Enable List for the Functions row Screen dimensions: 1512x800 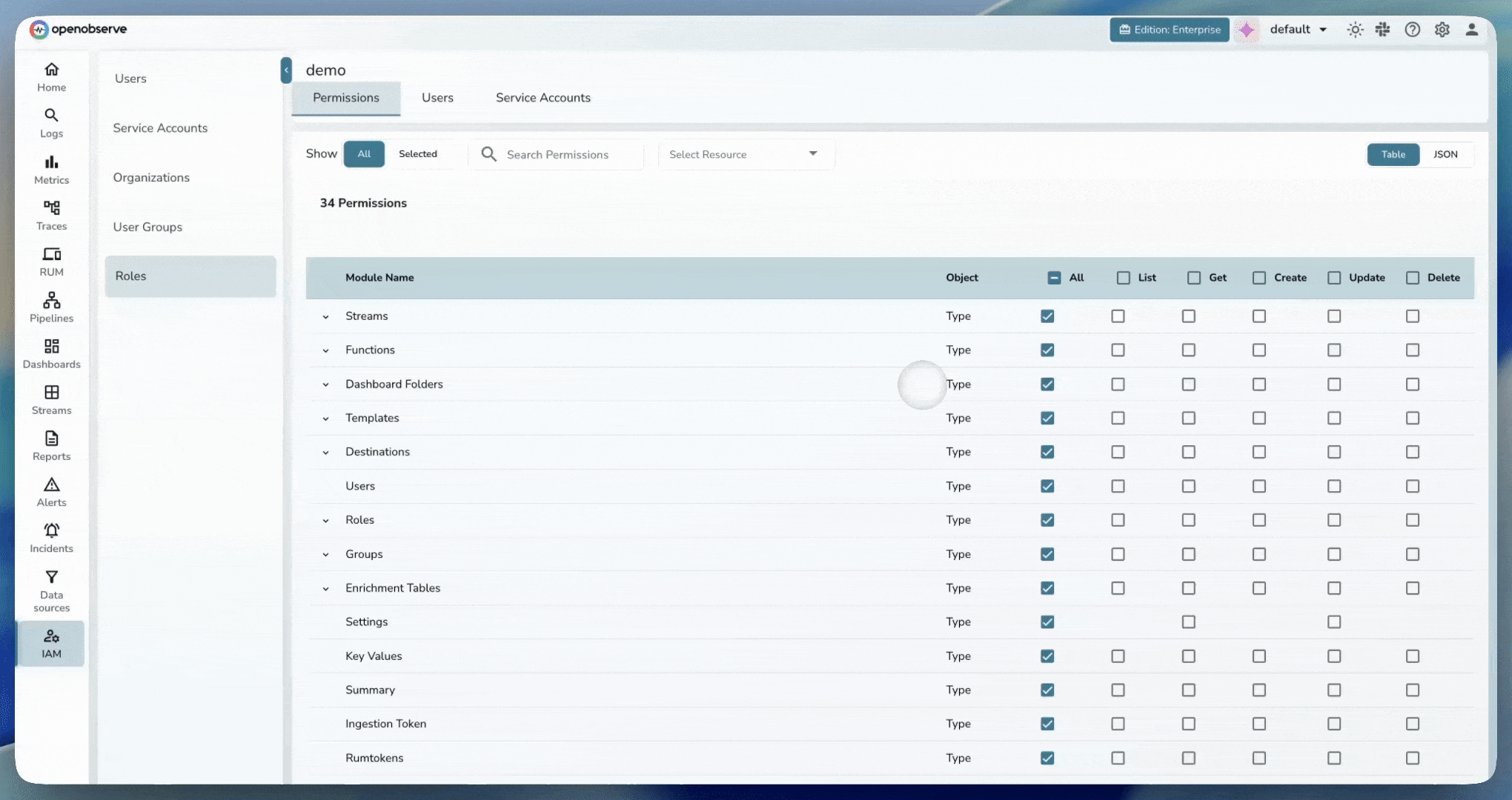[1118, 350]
